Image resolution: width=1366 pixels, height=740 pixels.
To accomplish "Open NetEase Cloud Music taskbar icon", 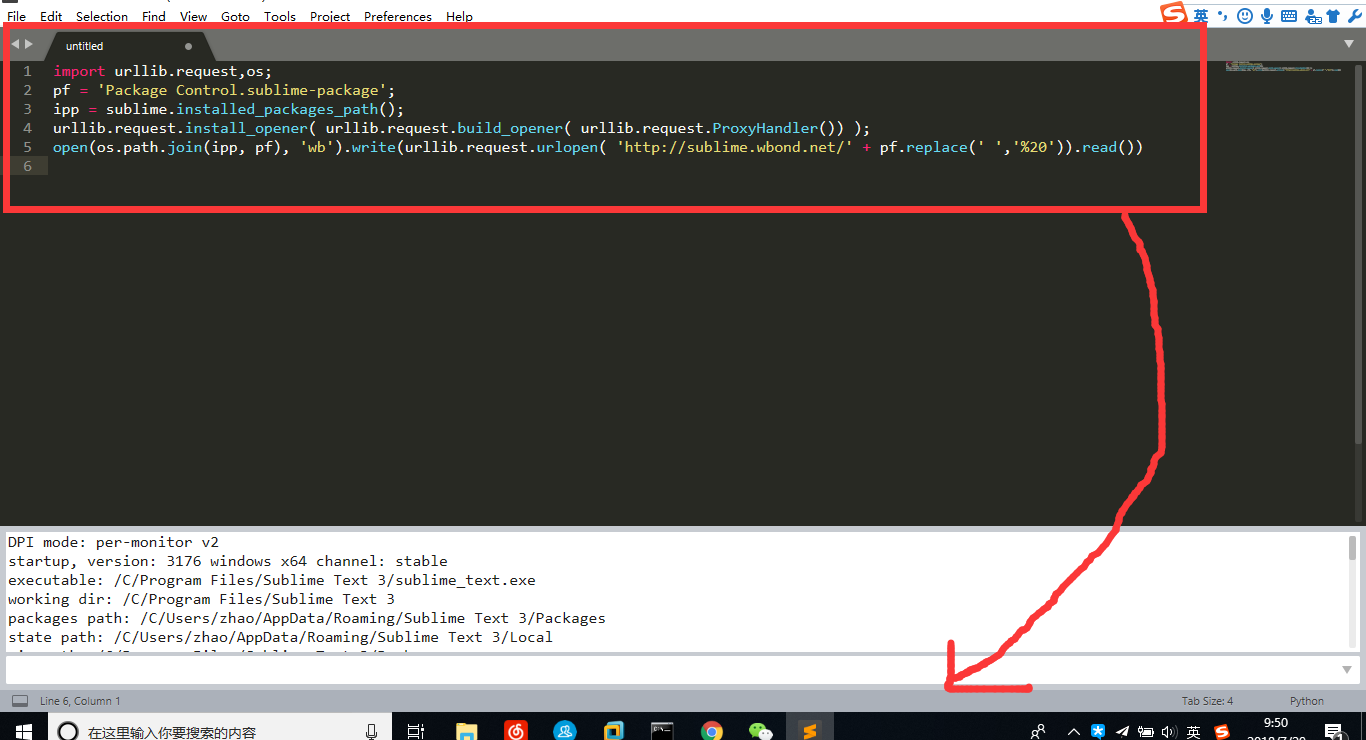I will (x=515, y=731).
